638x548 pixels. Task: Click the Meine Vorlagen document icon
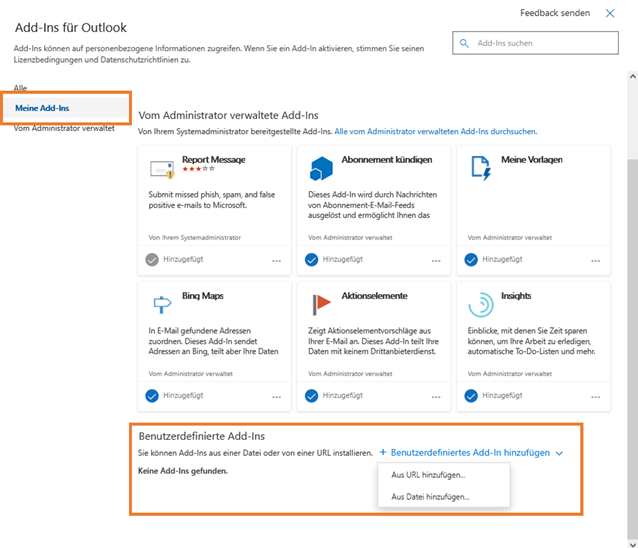(x=481, y=168)
